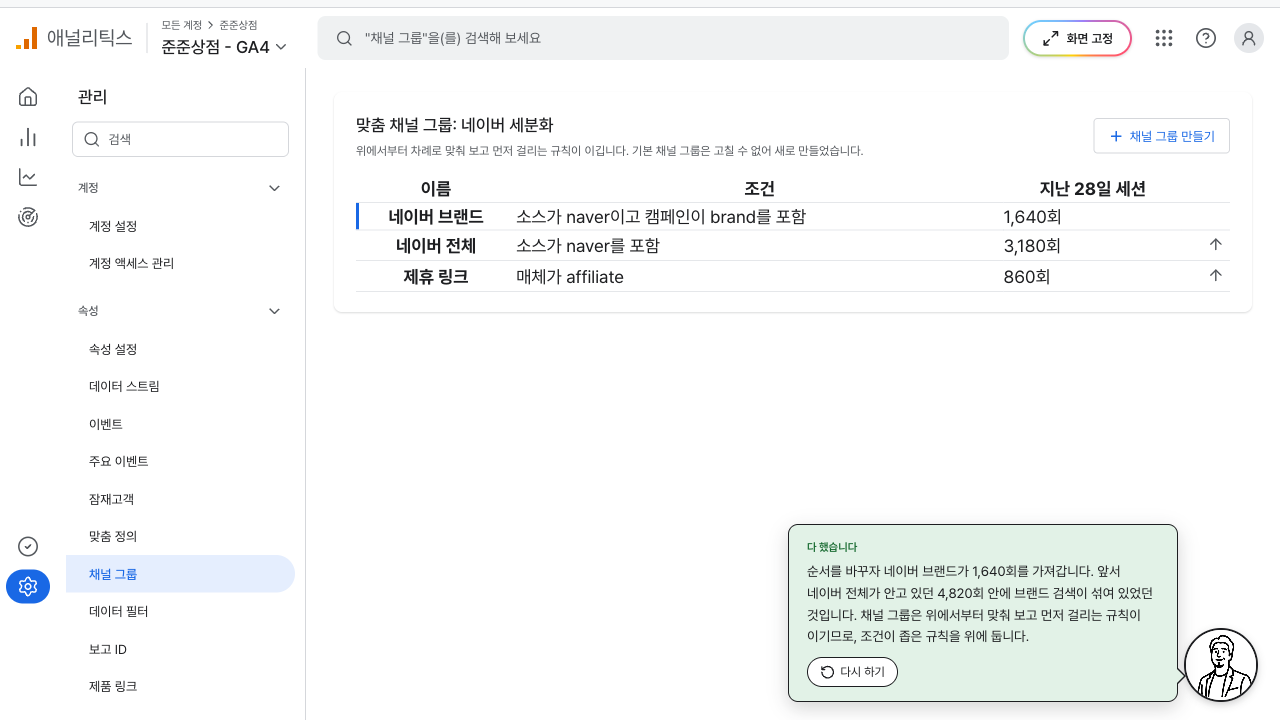Click the 모든 계정 breadcrumb link
Image resolution: width=1280 pixels, height=720 pixels.
pyautogui.click(x=181, y=25)
